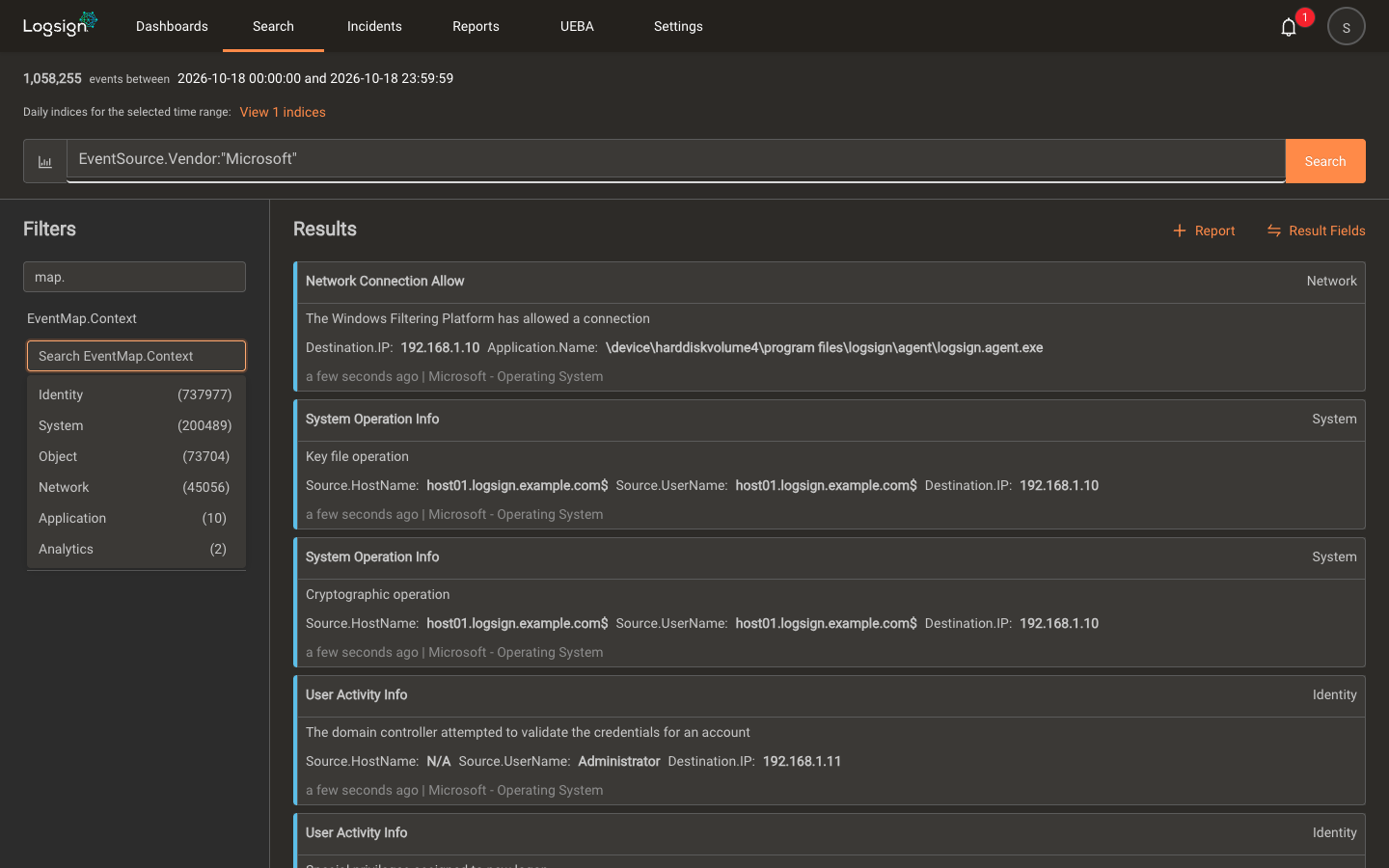Click the EventMap.Context filter heading

click(82, 318)
